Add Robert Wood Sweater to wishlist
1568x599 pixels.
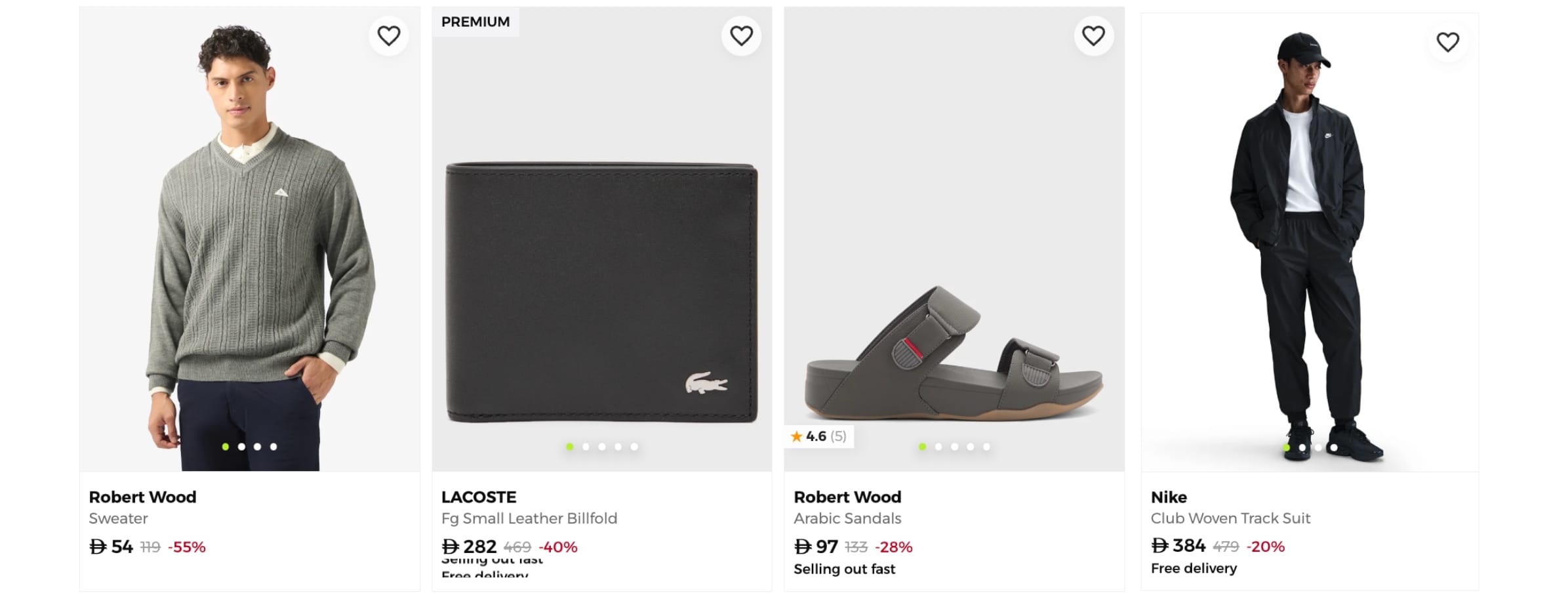pyautogui.click(x=389, y=35)
